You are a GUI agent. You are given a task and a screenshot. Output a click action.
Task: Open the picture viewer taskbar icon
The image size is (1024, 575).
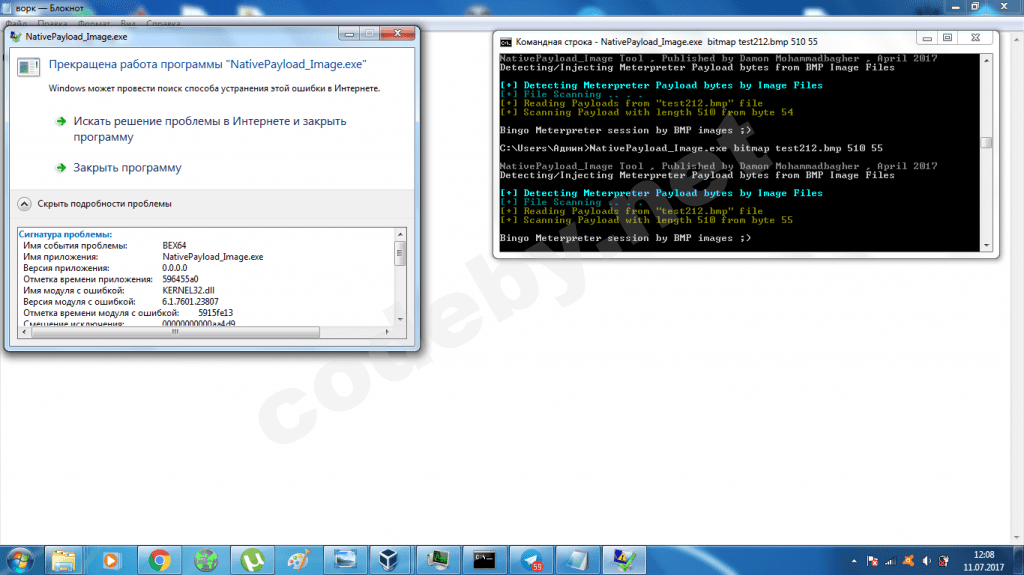345,561
